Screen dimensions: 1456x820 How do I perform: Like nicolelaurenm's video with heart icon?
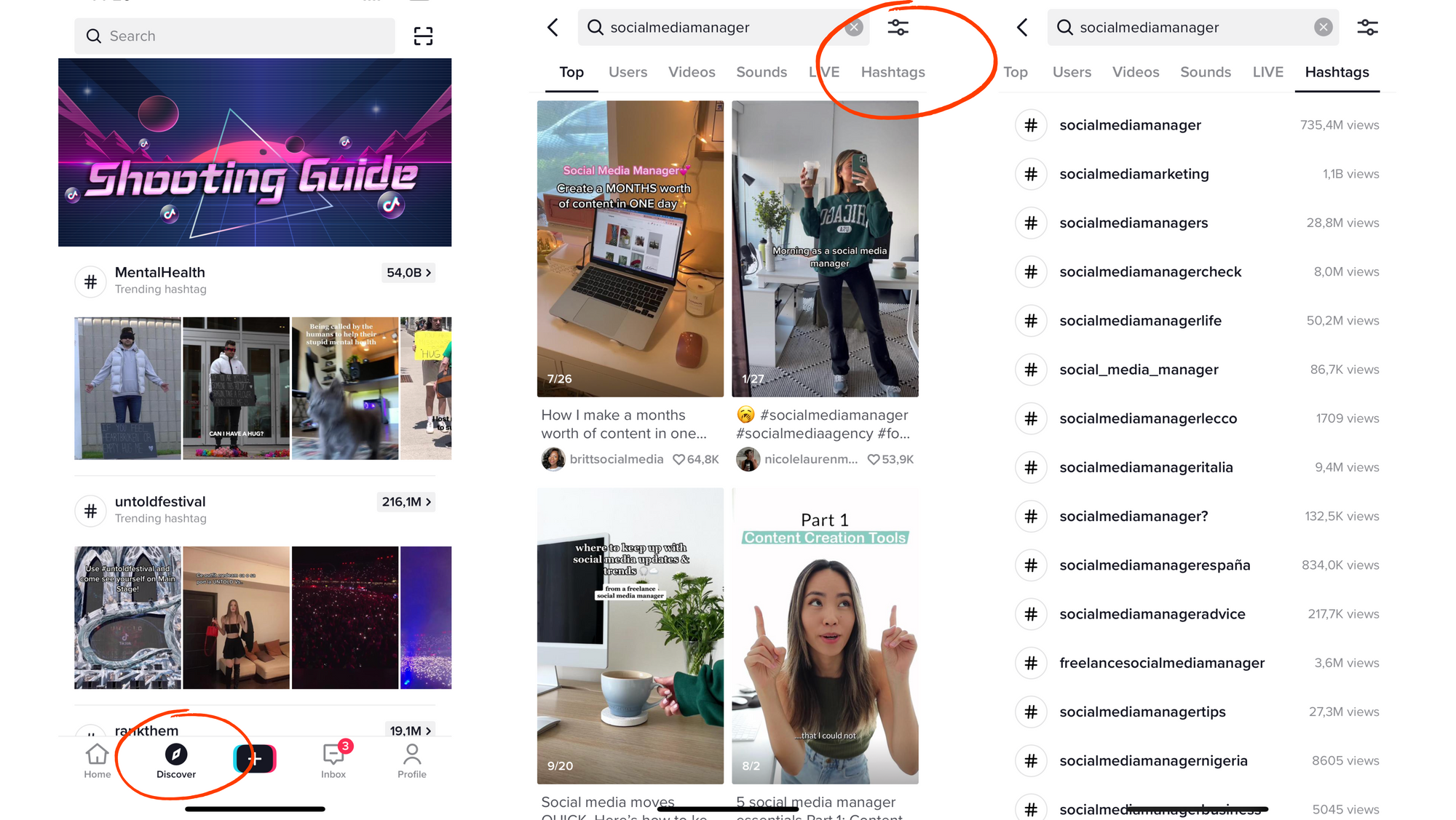coord(874,459)
